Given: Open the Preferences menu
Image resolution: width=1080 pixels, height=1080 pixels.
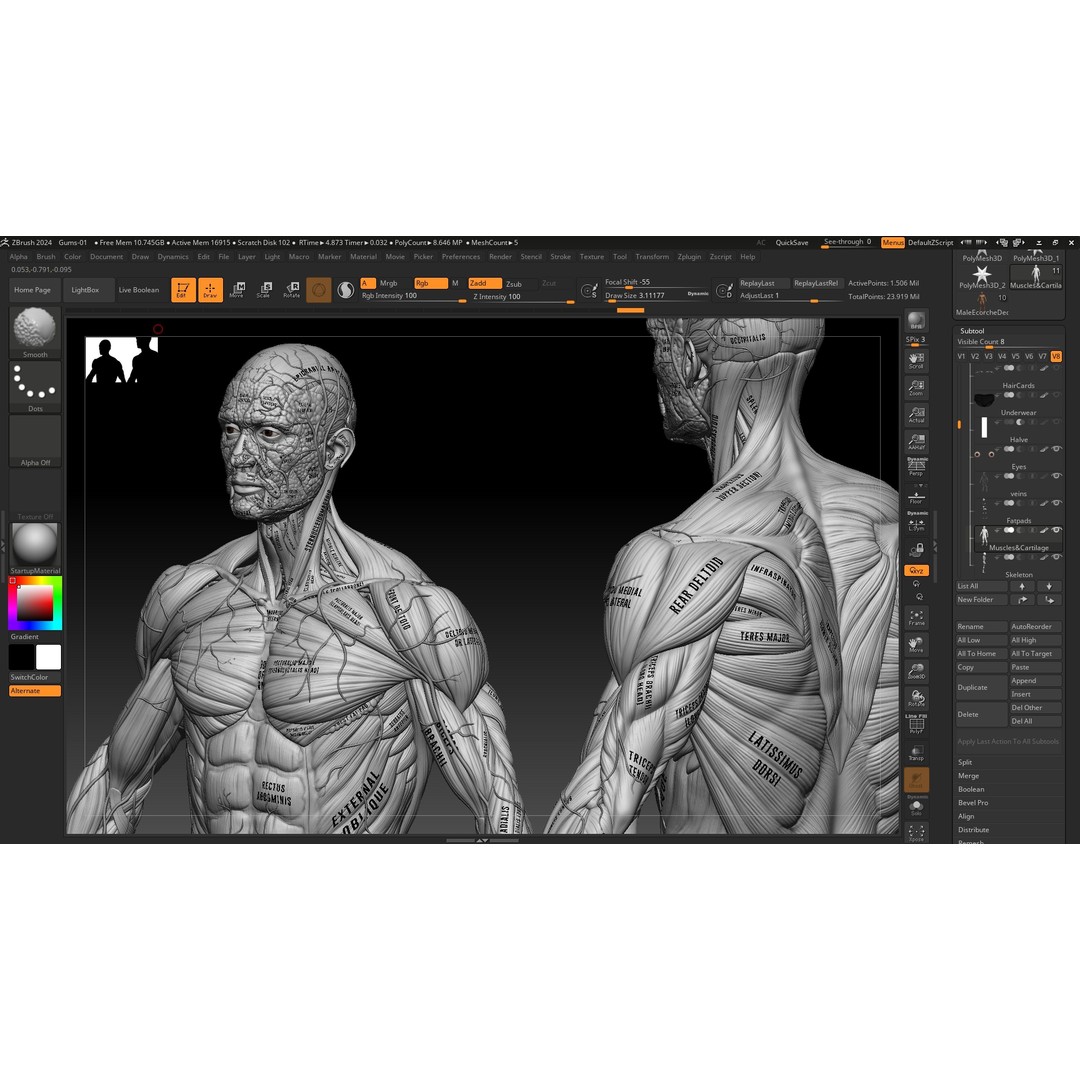Looking at the screenshot, I should [461, 256].
